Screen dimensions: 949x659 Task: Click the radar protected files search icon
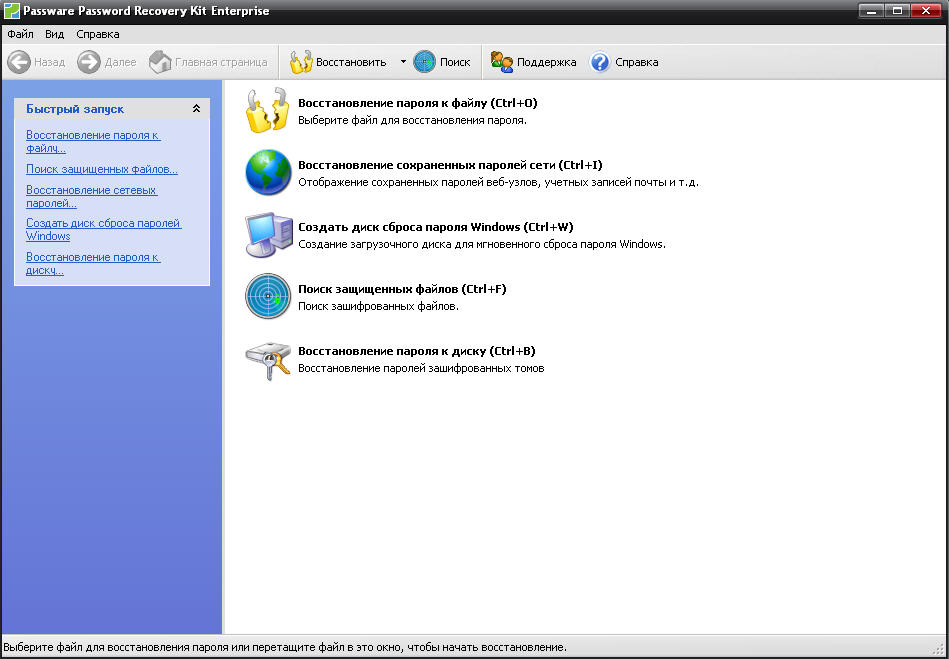coord(268,297)
